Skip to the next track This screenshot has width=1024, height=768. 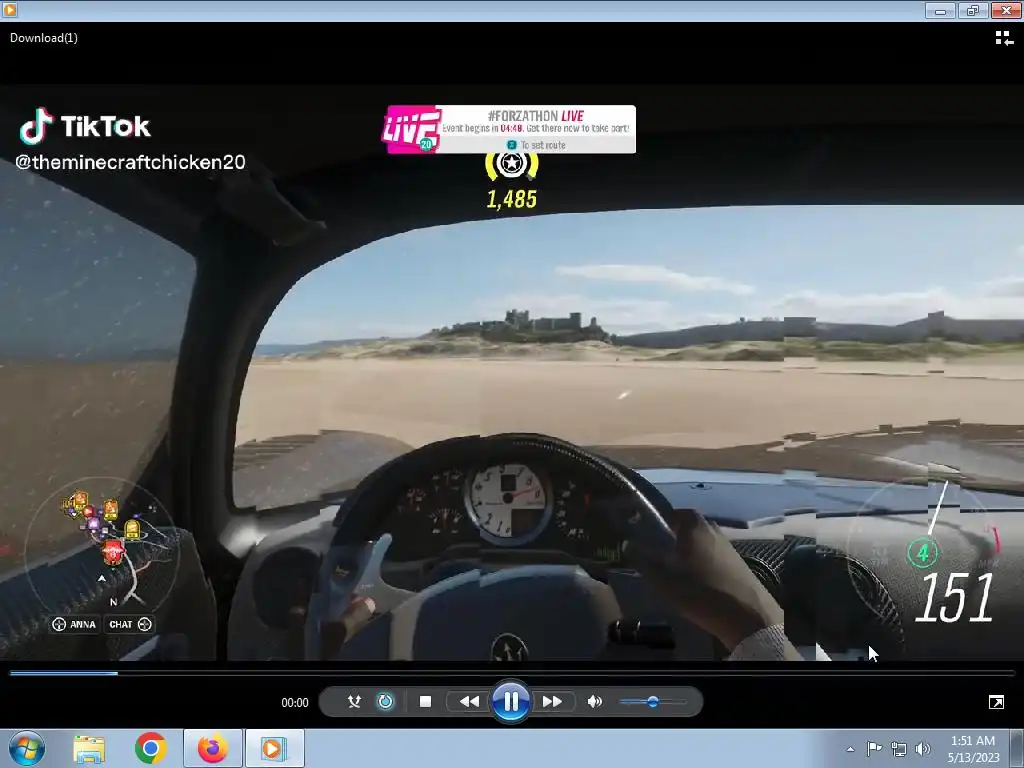coord(552,701)
